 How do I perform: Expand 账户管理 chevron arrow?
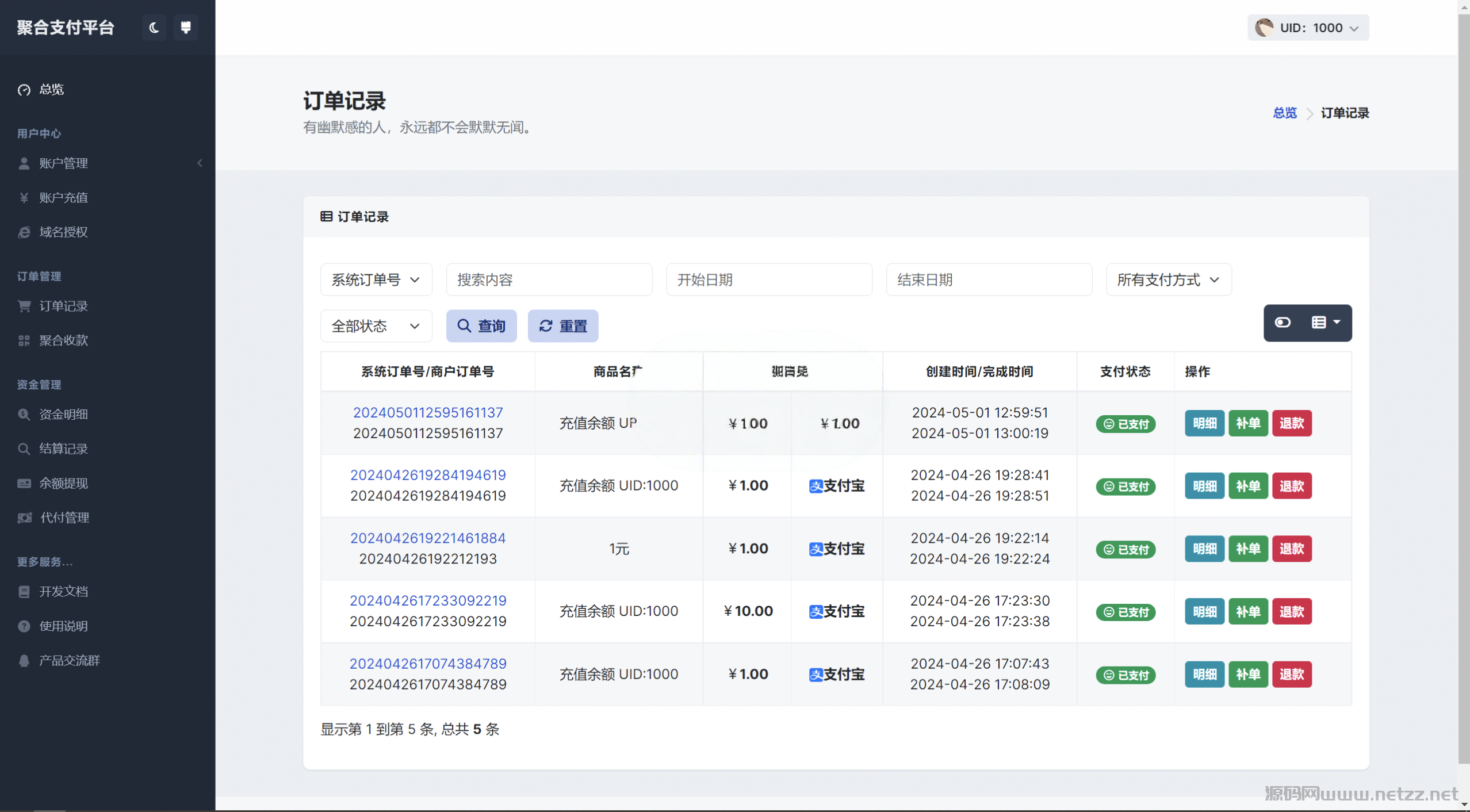(x=200, y=163)
